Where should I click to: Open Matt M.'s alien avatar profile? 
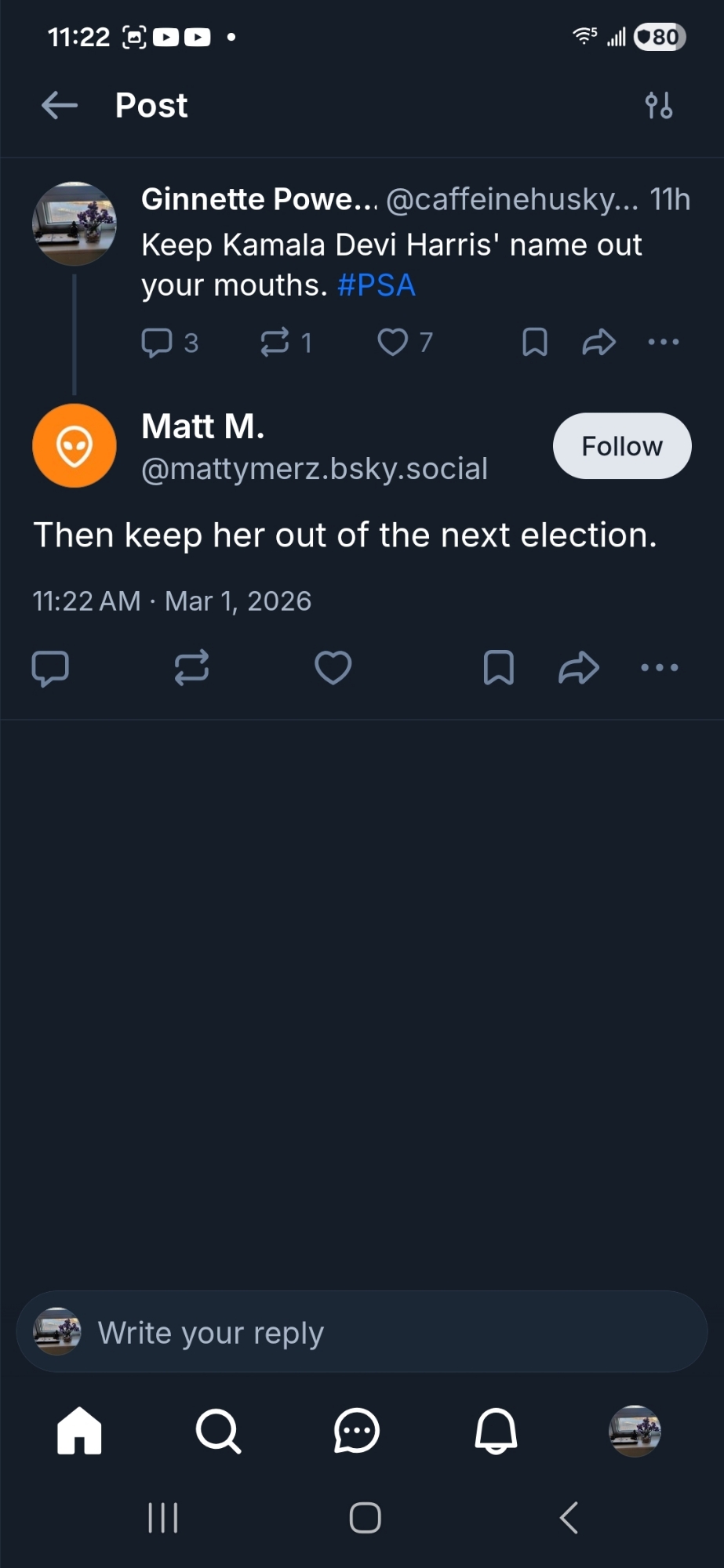pos(75,446)
